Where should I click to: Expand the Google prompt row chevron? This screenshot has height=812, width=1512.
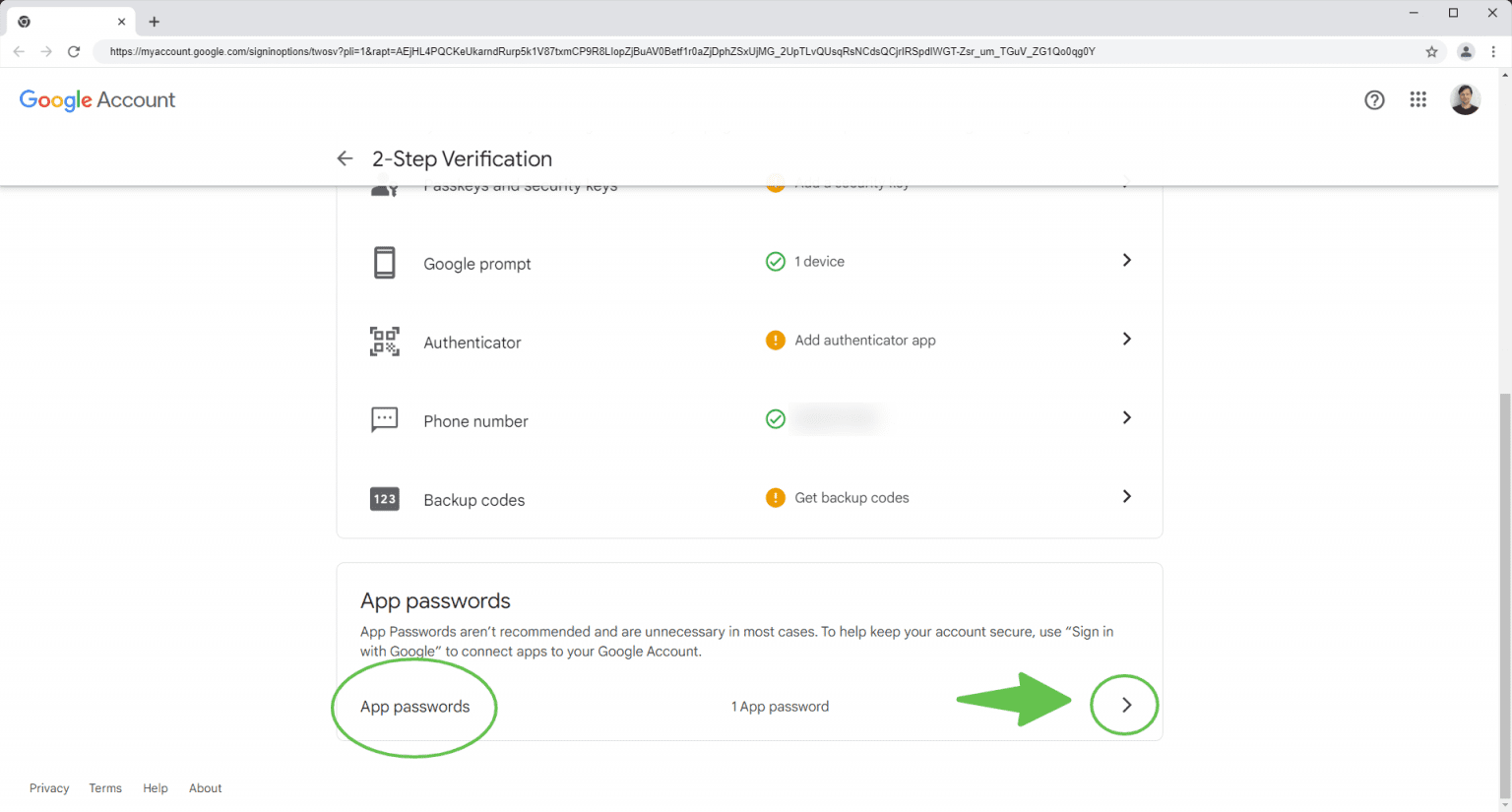pos(1126,260)
